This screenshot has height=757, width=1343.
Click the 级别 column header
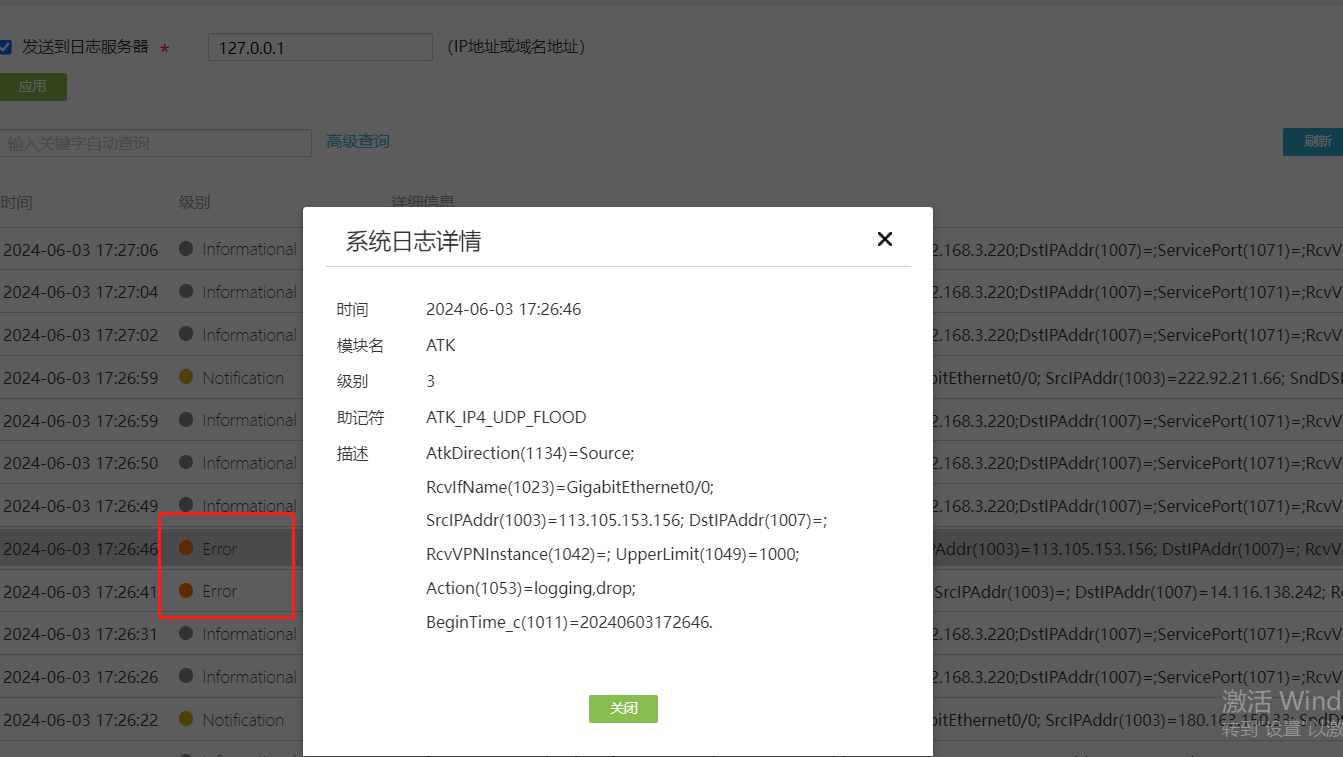pos(195,203)
